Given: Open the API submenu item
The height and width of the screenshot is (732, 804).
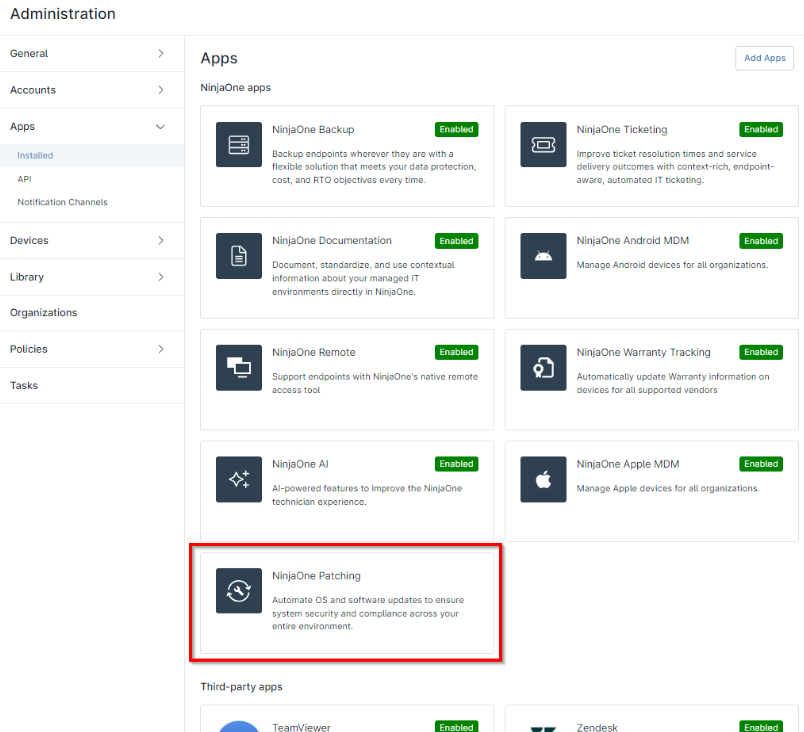Looking at the screenshot, I should pyautogui.click(x=25, y=179).
